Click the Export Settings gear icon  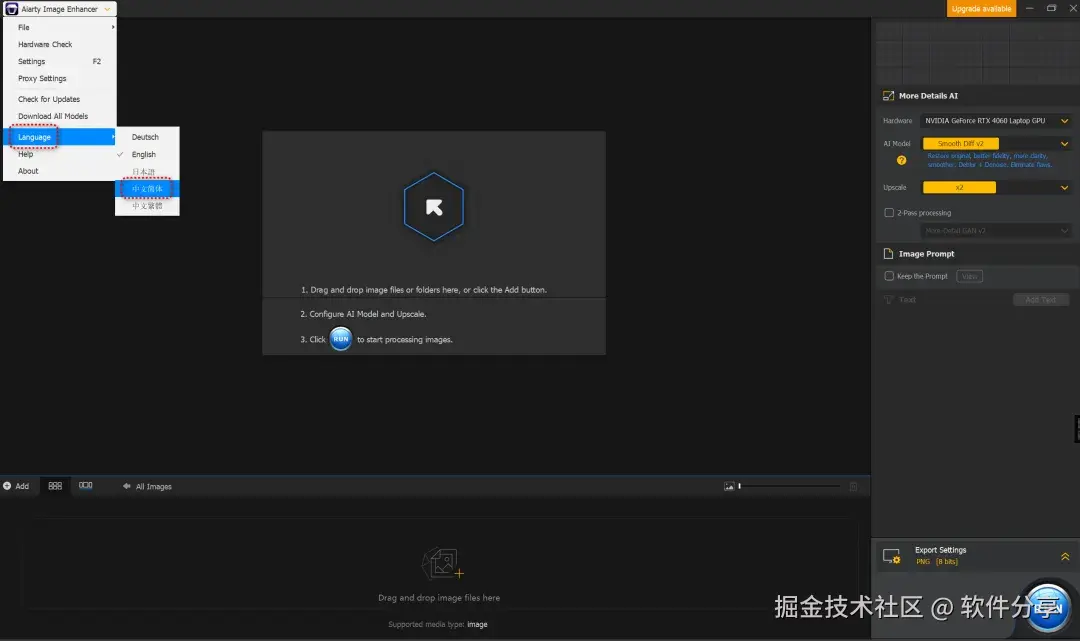click(893, 557)
